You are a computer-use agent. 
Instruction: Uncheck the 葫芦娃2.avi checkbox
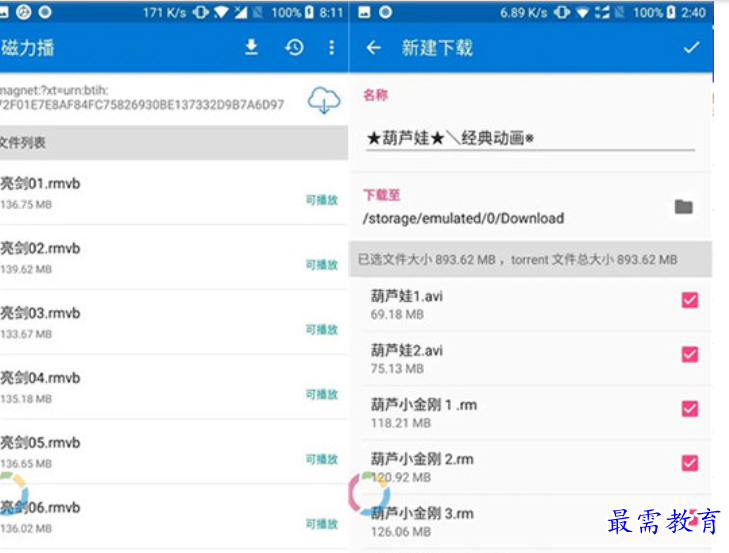tap(690, 354)
